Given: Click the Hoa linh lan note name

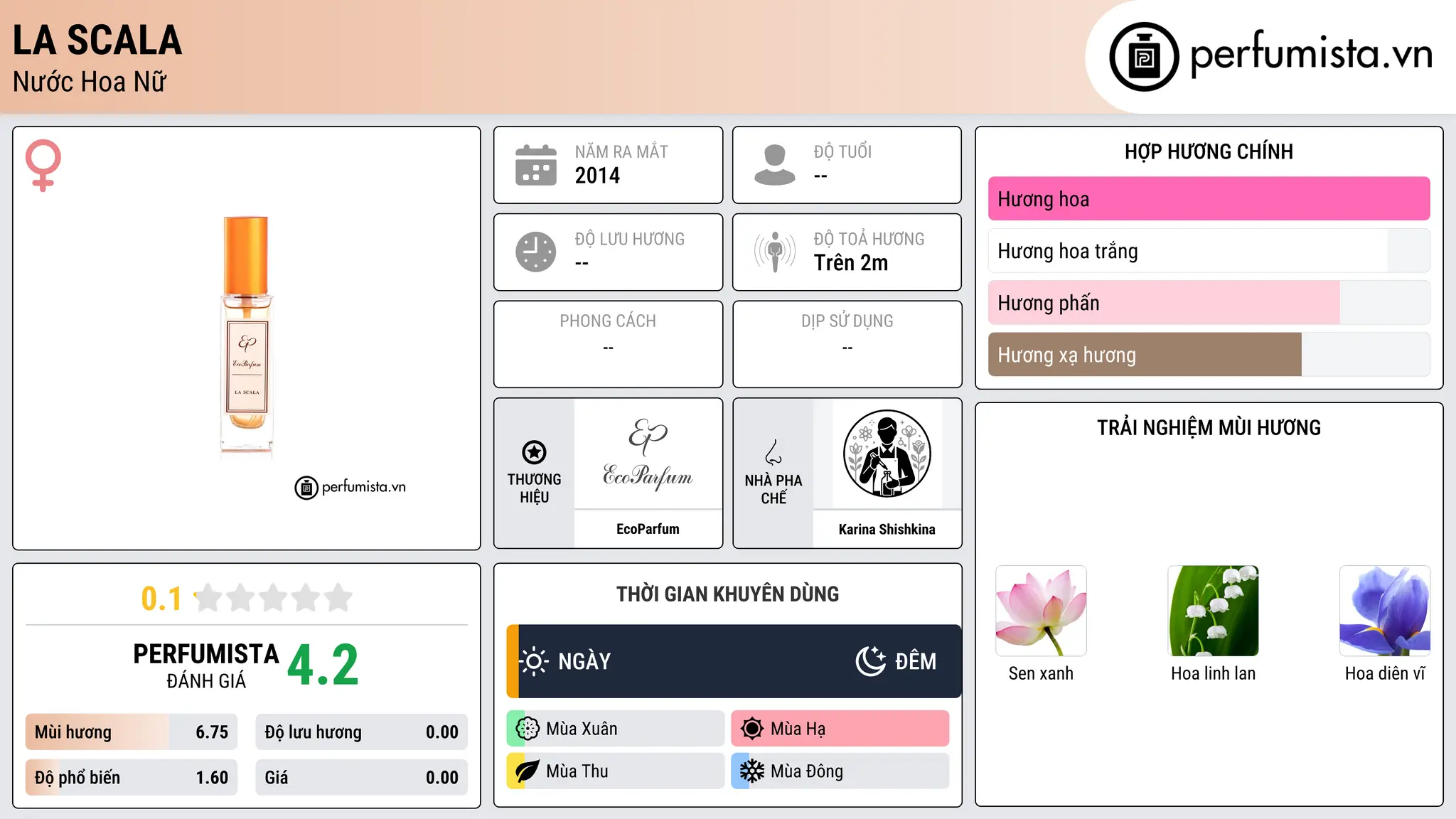Looking at the screenshot, I should coord(1214,673).
